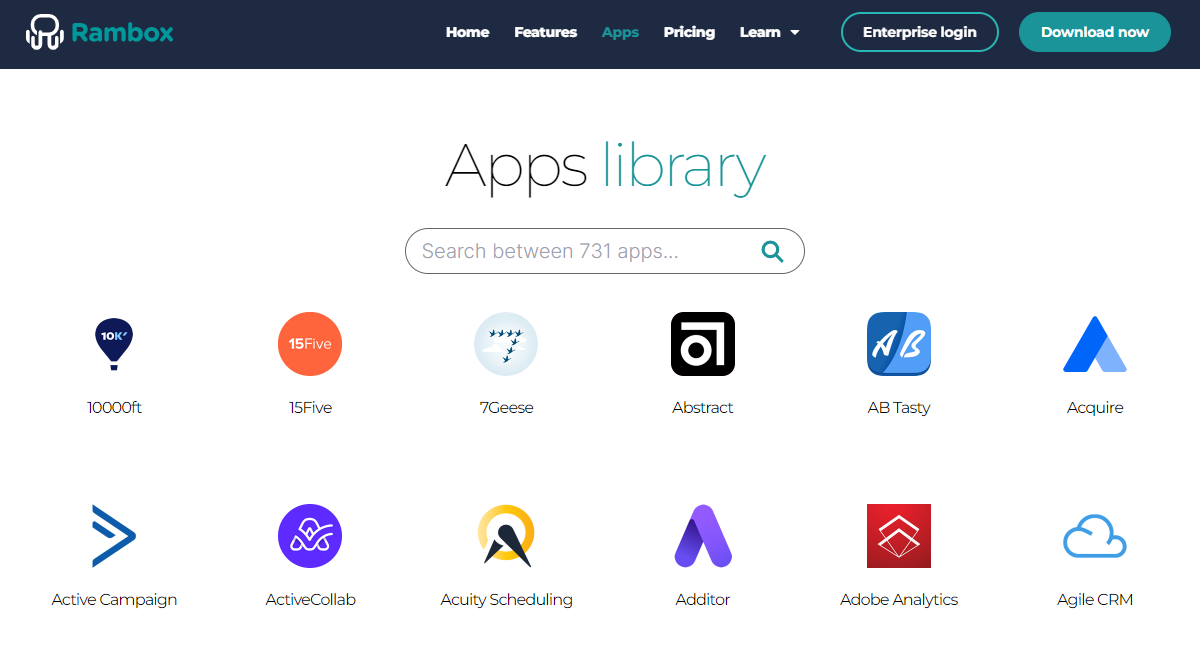Click the 10000ft app label
The width and height of the screenshot is (1200, 650).
[114, 408]
